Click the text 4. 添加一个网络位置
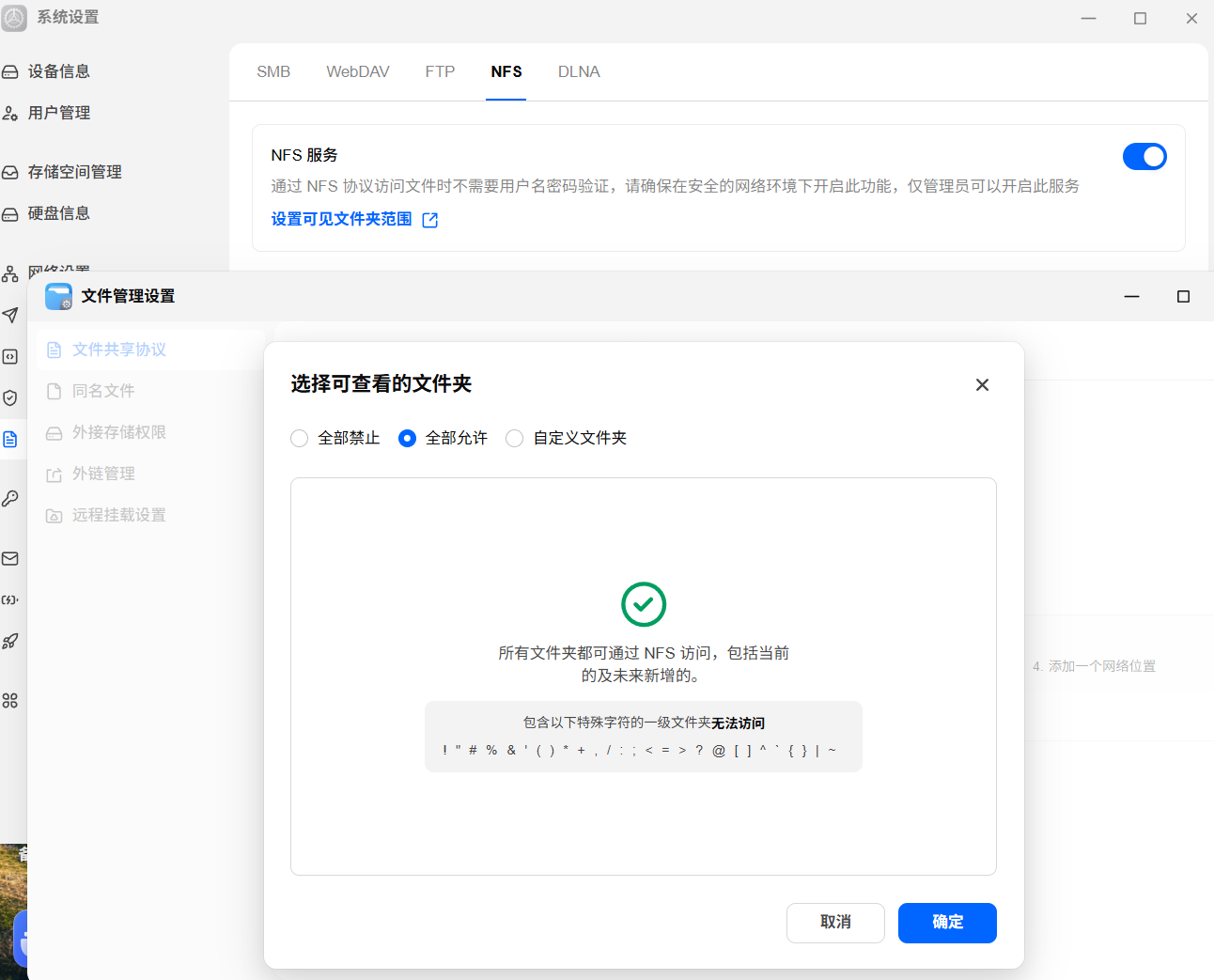The height and width of the screenshot is (980, 1214). (1095, 666)
